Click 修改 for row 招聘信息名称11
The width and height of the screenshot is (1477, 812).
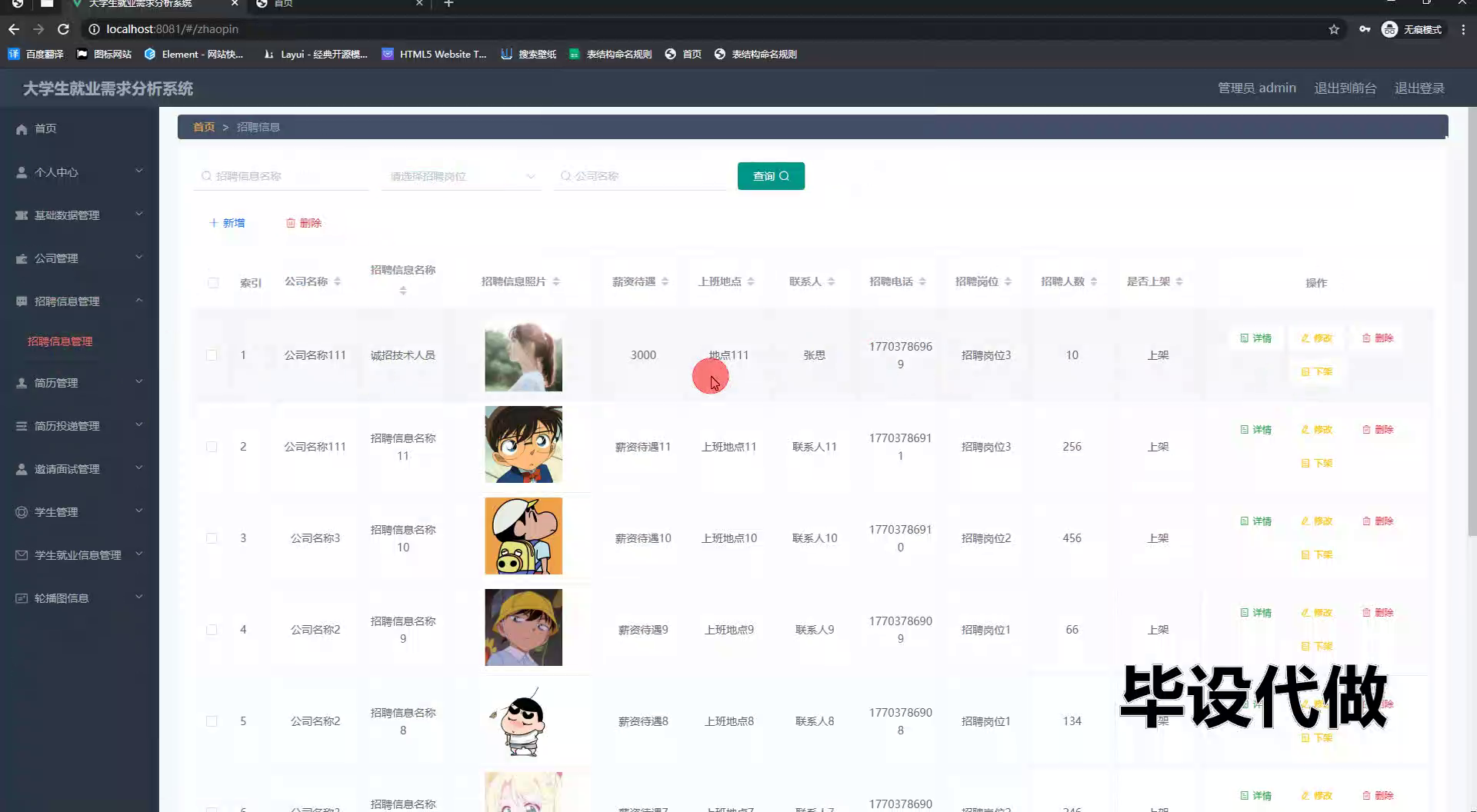click(x=1316, y=430)
